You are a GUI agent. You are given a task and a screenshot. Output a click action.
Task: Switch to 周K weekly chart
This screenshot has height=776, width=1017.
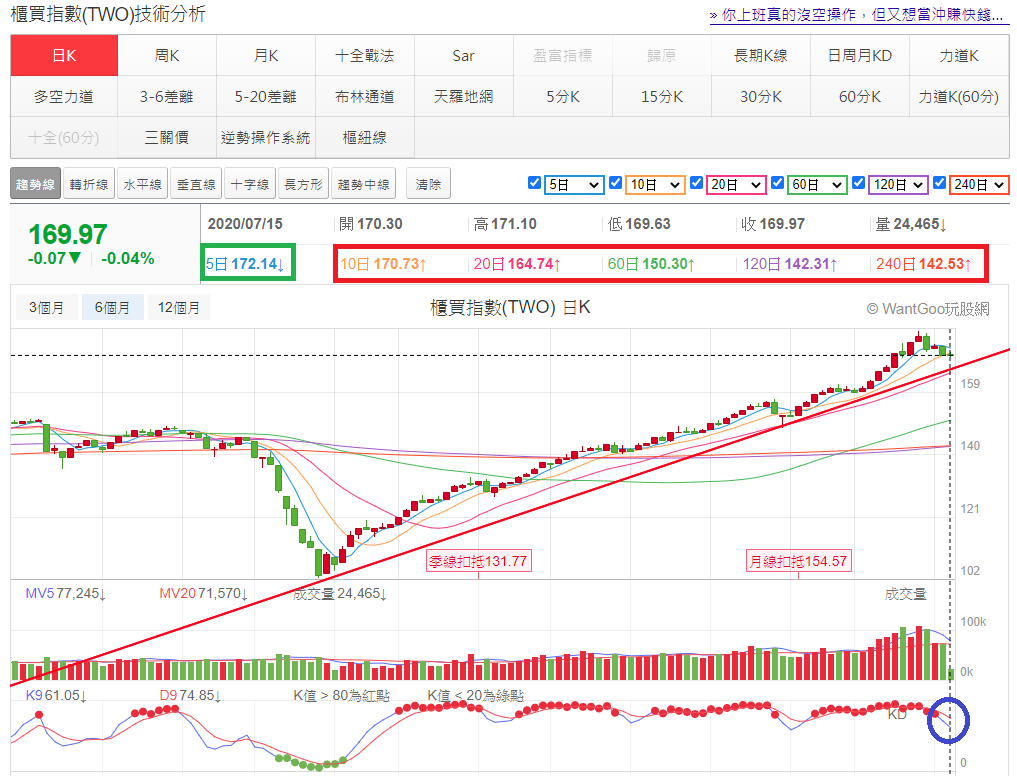coord(167,56)
